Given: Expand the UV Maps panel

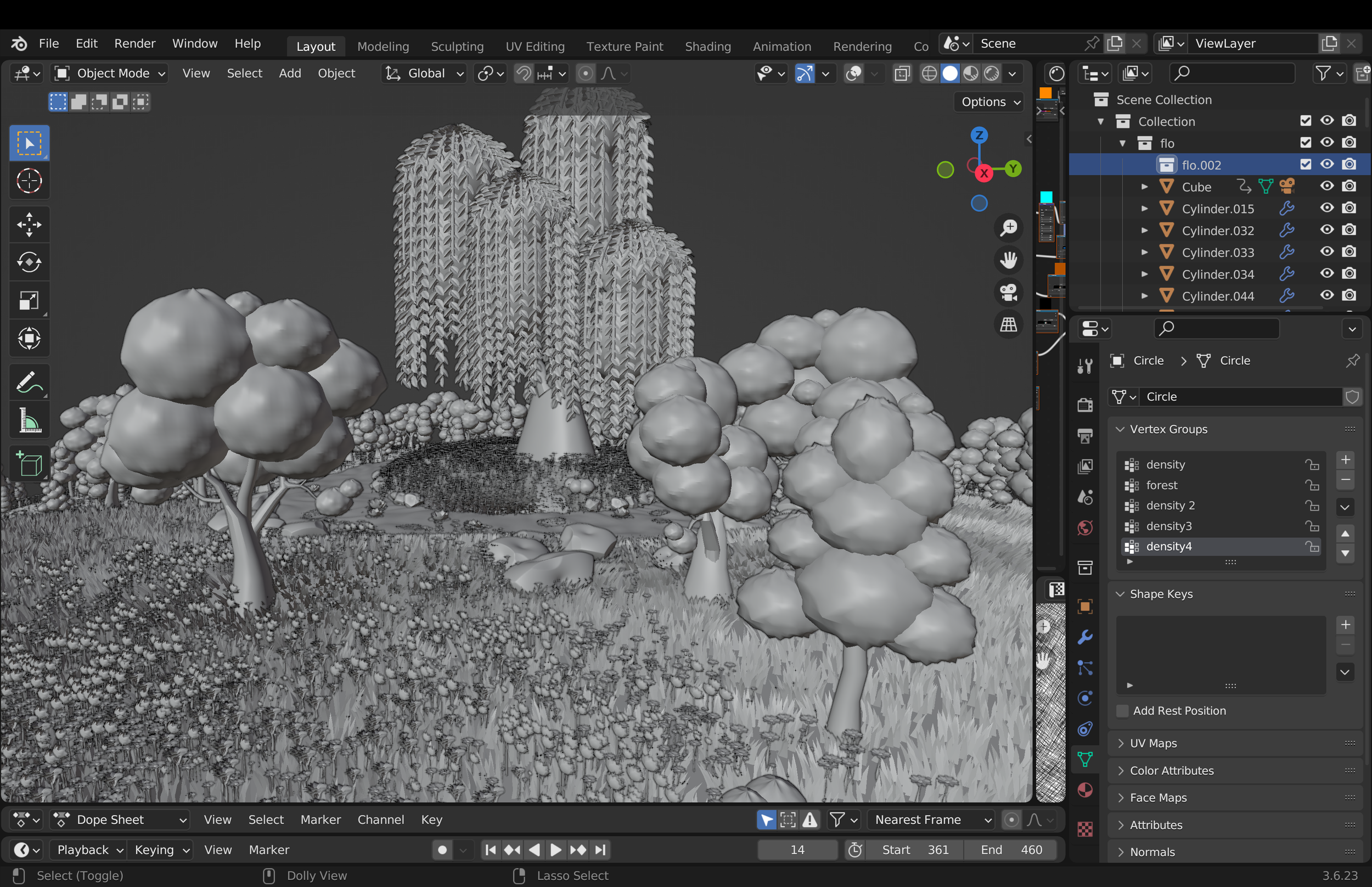Looking at the screenshot, I should [1152, 743].
